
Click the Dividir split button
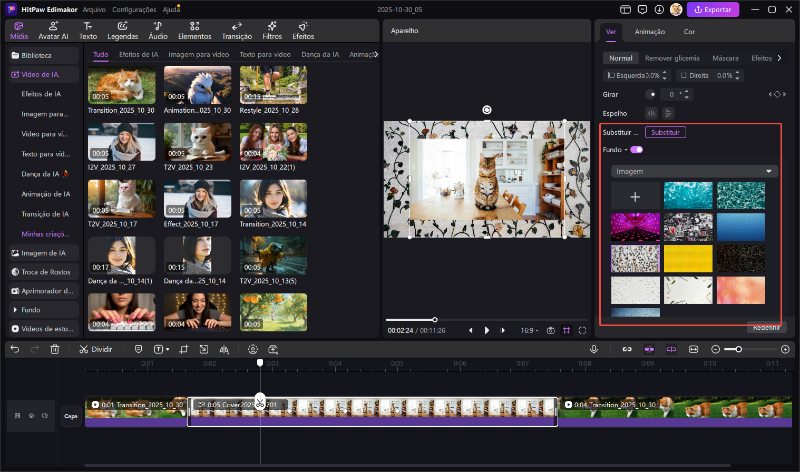95,349
